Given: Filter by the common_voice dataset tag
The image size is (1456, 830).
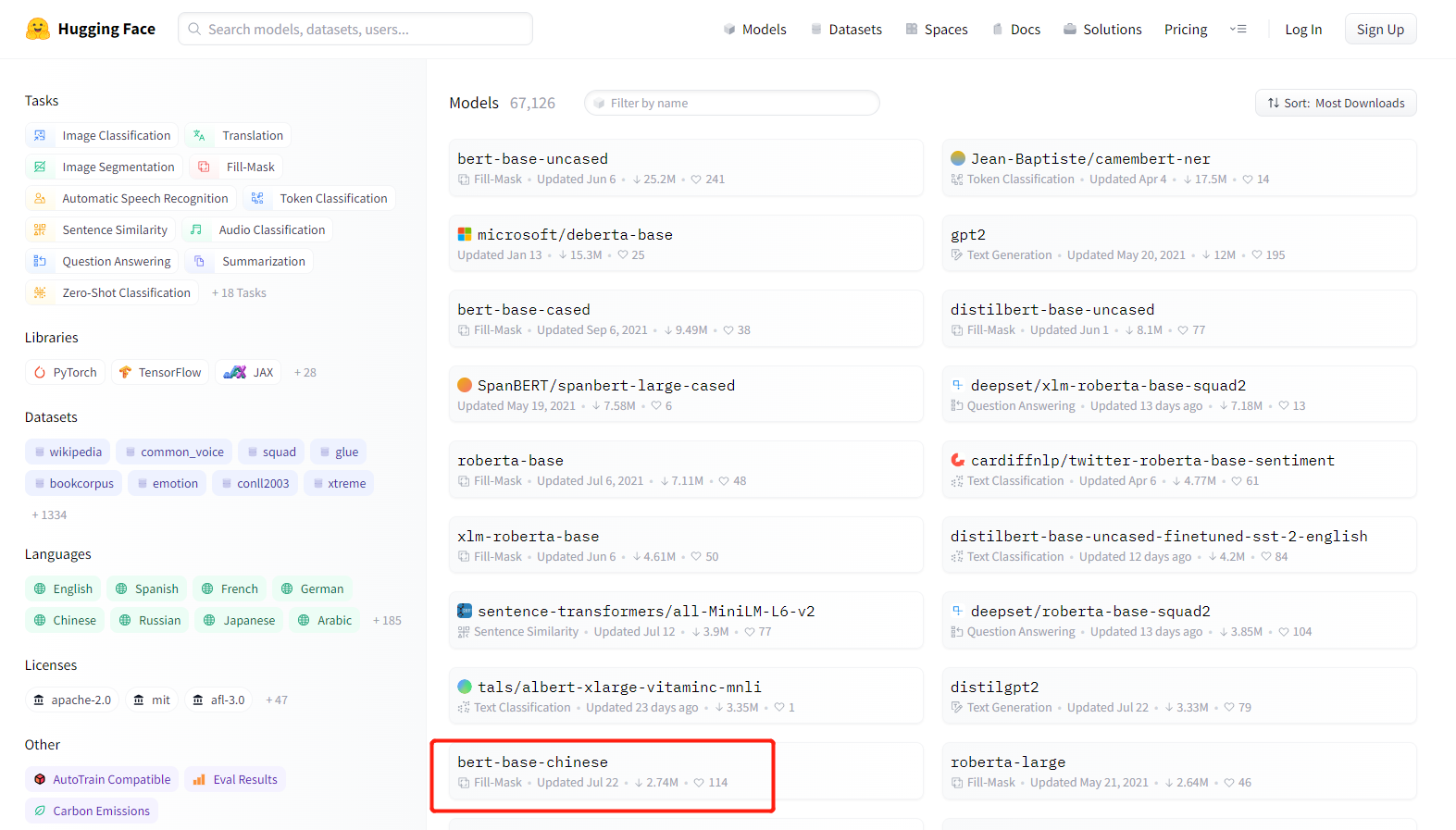Looking at the screenshot, I should coord(175,452).
